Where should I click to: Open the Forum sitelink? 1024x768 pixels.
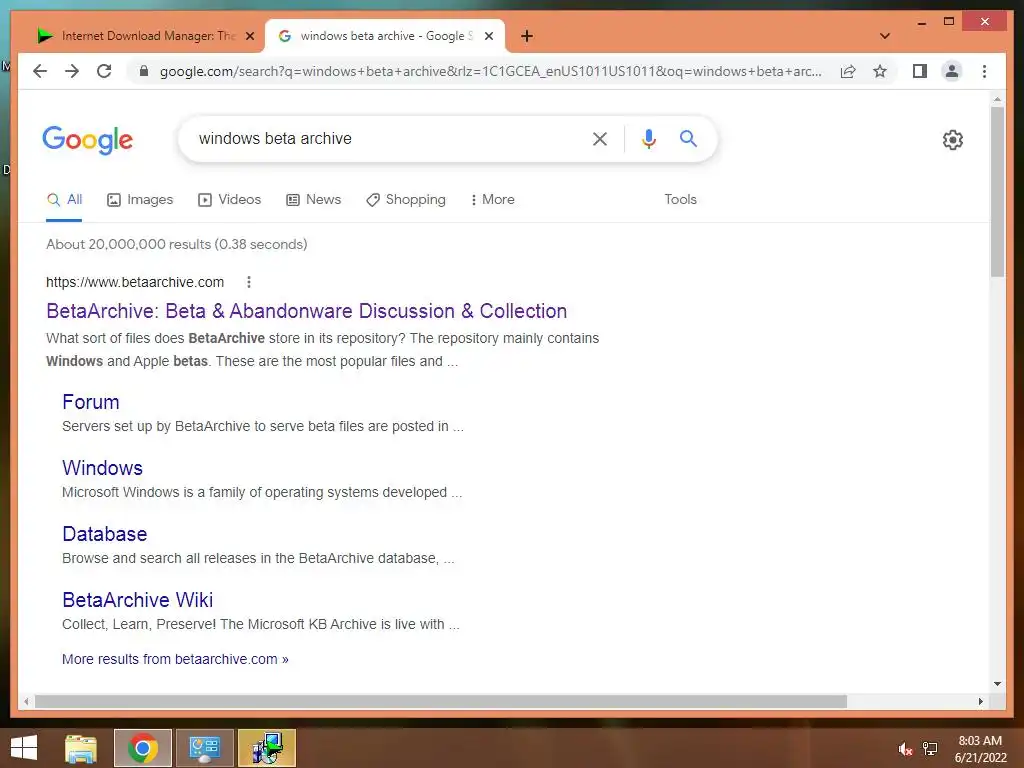[x=91, y=402]
